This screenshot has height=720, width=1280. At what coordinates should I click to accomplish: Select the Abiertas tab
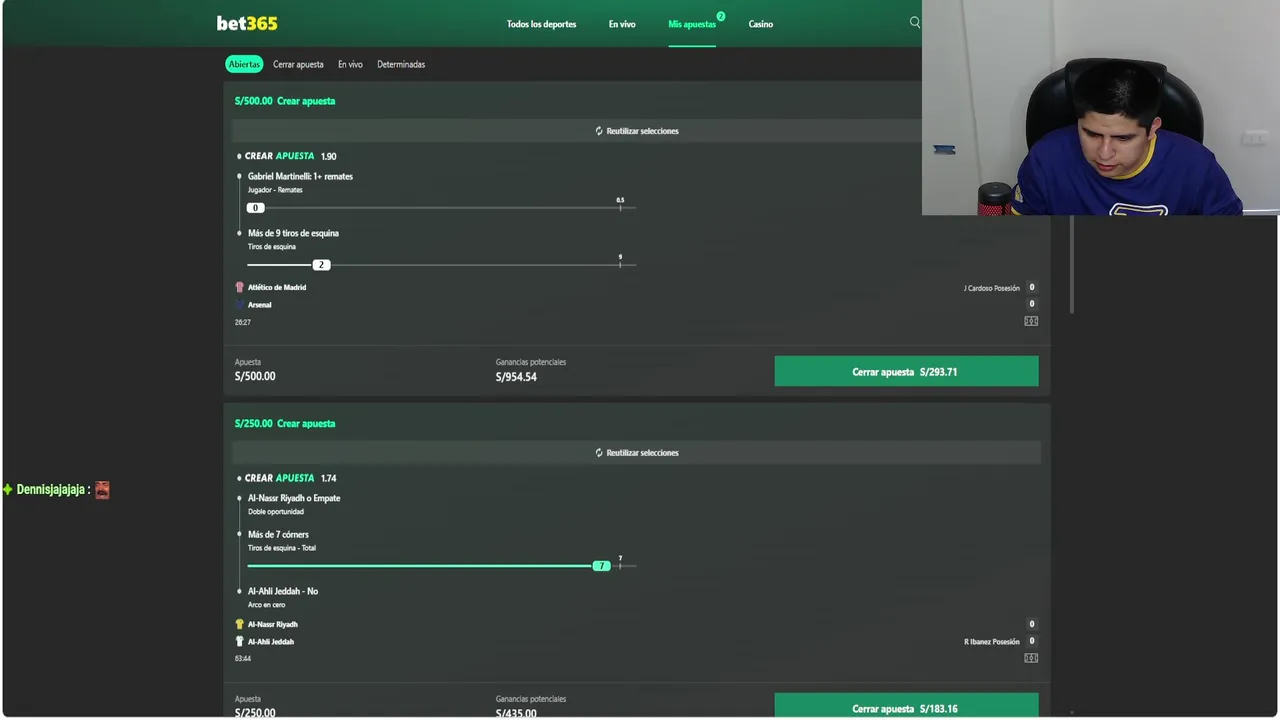coord(244,64)
